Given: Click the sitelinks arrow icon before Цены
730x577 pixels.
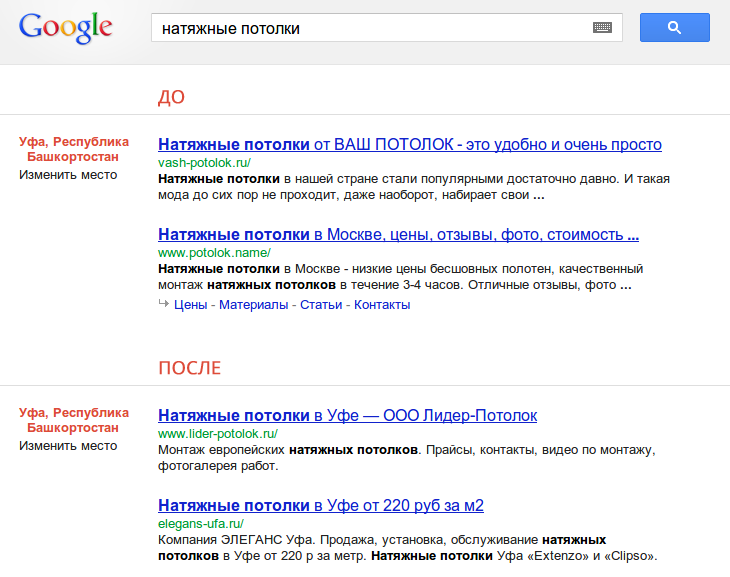Looking at the screenshot, I should point(163,304).
